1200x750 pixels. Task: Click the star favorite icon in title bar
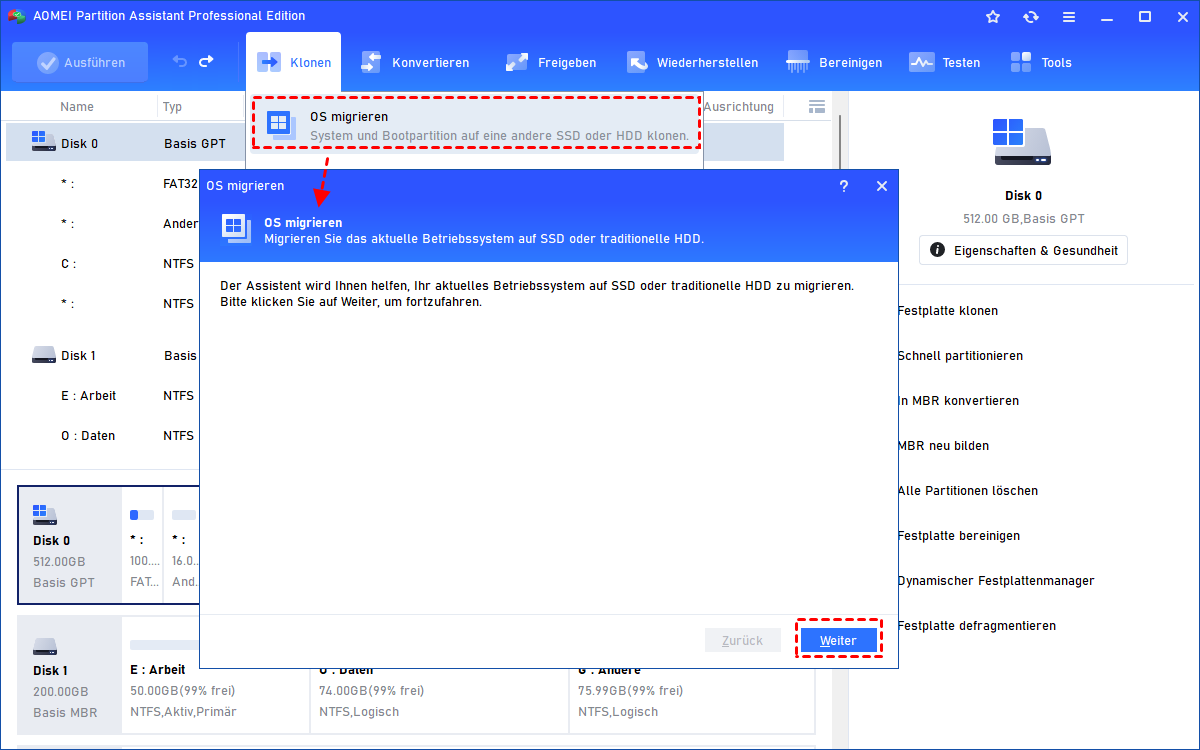tap(993, 16)
